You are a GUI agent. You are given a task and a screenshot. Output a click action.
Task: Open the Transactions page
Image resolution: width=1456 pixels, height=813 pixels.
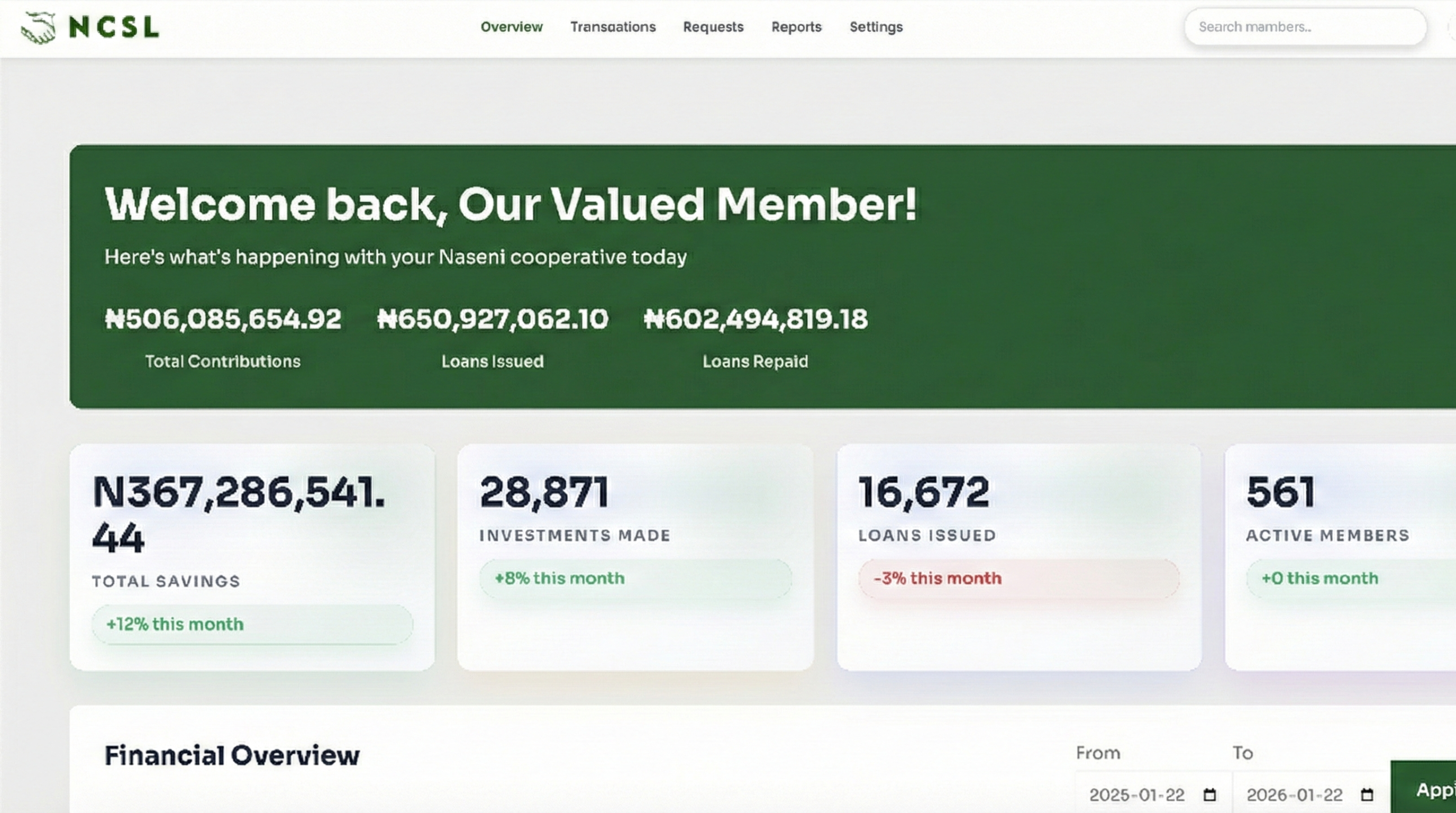pyautogui.click(x=613, y=27)
